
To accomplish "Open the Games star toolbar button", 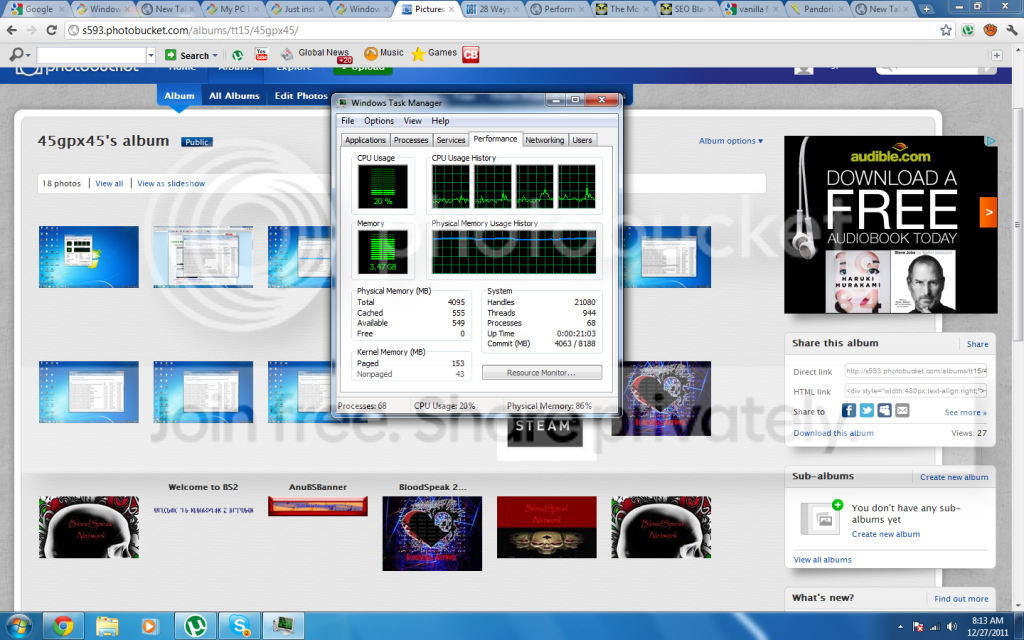I will [434, 53].
